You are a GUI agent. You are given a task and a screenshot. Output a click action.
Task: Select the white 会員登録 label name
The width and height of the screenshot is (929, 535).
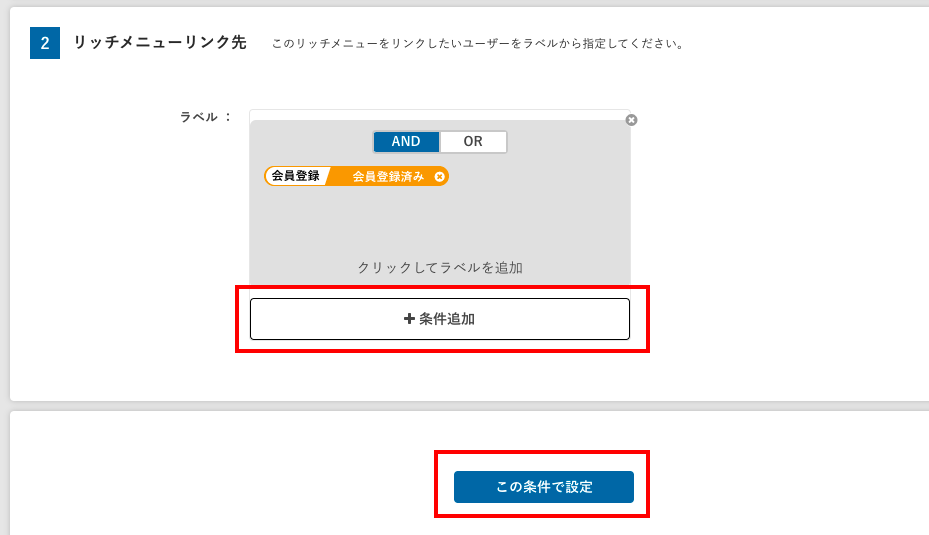[x=295, y=176]
